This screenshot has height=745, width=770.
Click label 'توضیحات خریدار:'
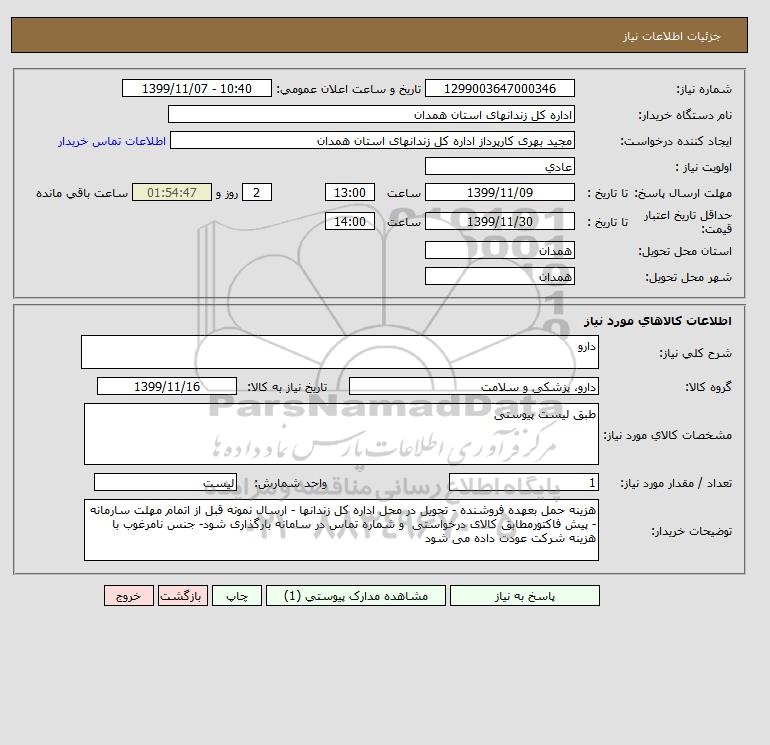pos(691,531)
